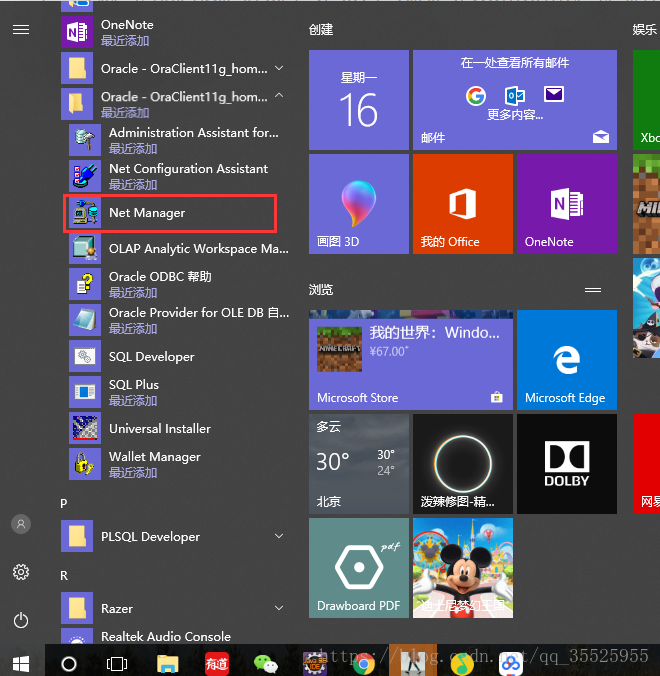Click the Power icon
The image size is (660, 676).
click(x=21, y=620)
